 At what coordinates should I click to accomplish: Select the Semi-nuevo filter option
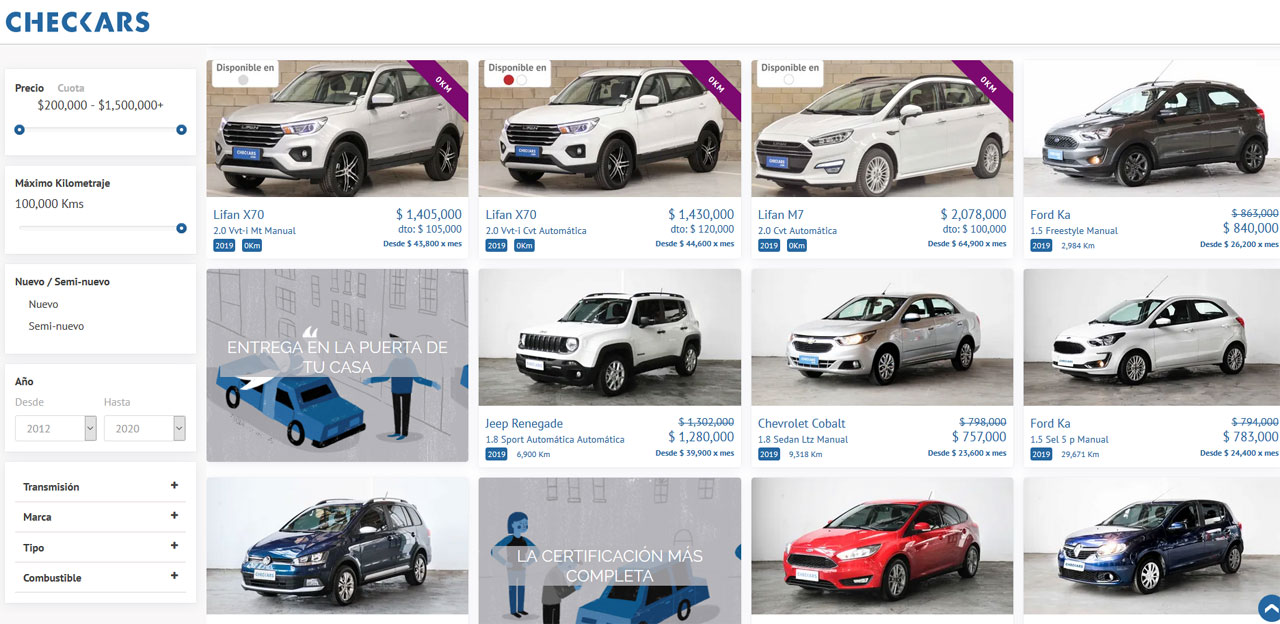(56, 326)
